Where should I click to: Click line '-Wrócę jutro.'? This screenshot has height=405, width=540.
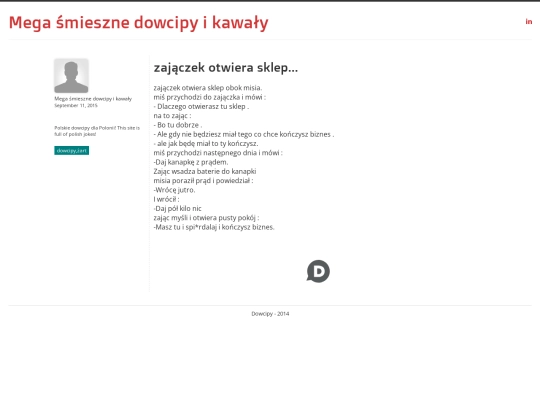(x=174, y=190)
